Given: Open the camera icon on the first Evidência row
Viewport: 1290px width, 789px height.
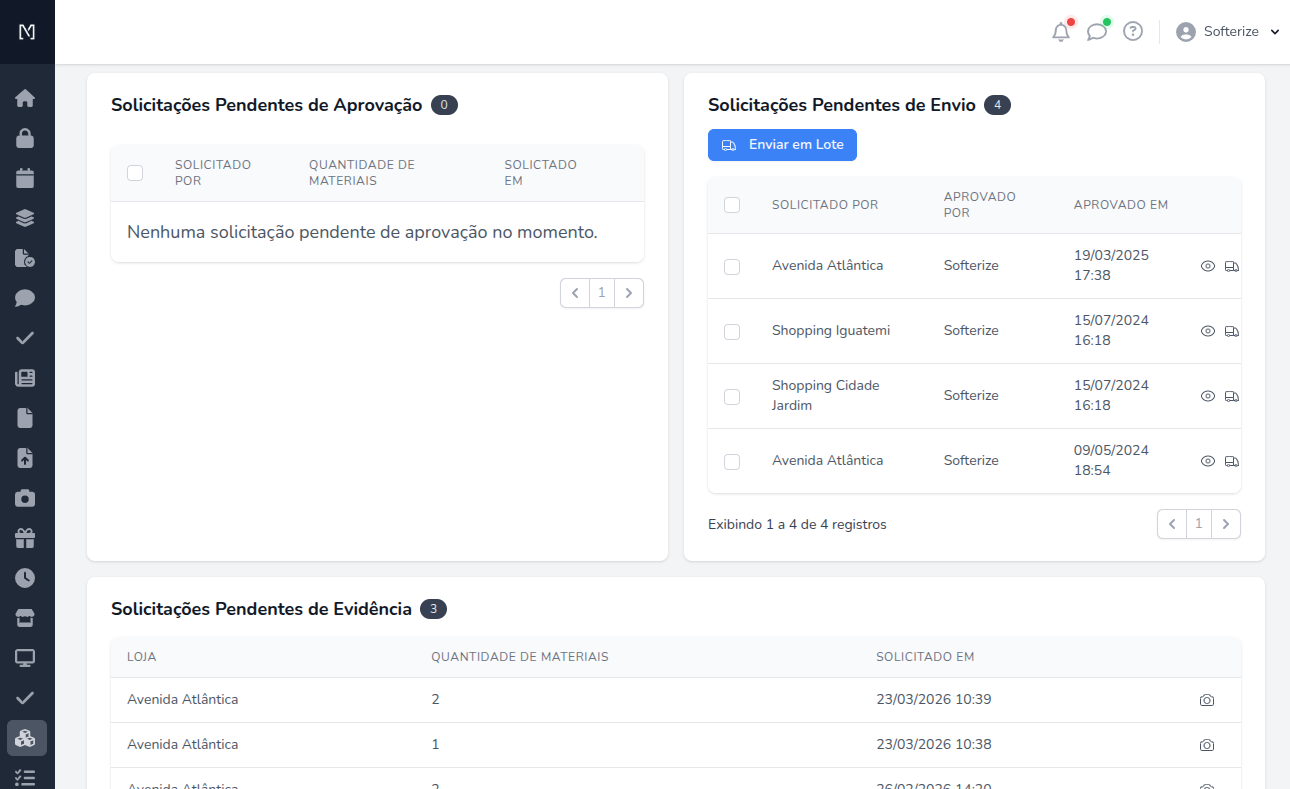Looking at the screenshot, I should click(1206, 700).
